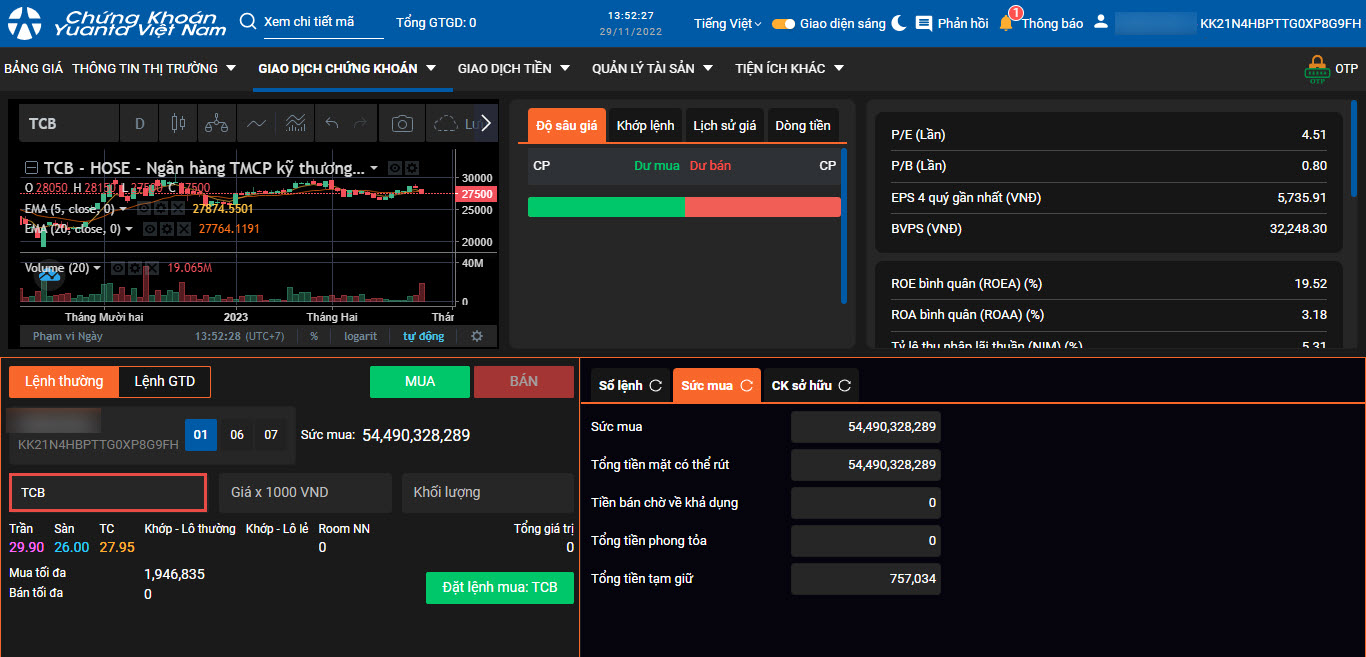Image resolution: width=1366 pixels, height=657 pixels.
Task: Click the blue chart logo button on volume pane
Action: pos(50,276)
